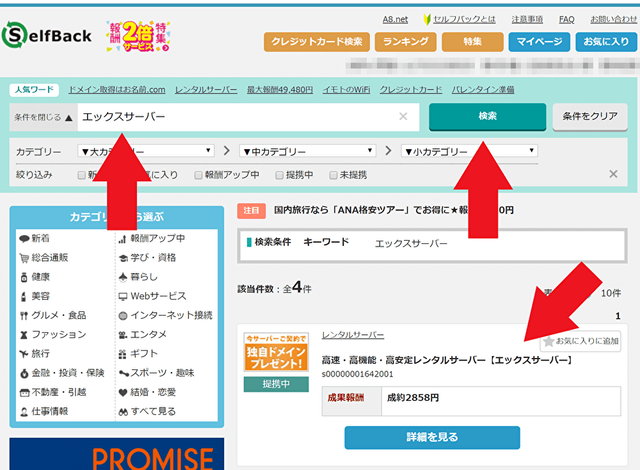Open the PROMISE advertisement banner

click(x=117, y=454)
